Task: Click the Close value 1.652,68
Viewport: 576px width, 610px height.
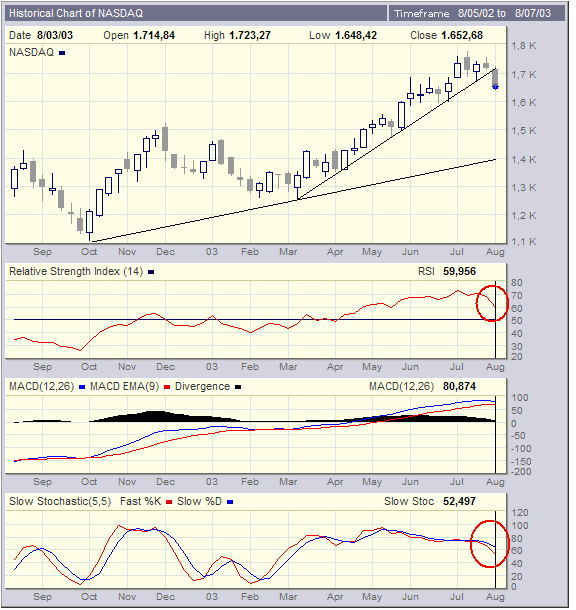Action: 462,35
